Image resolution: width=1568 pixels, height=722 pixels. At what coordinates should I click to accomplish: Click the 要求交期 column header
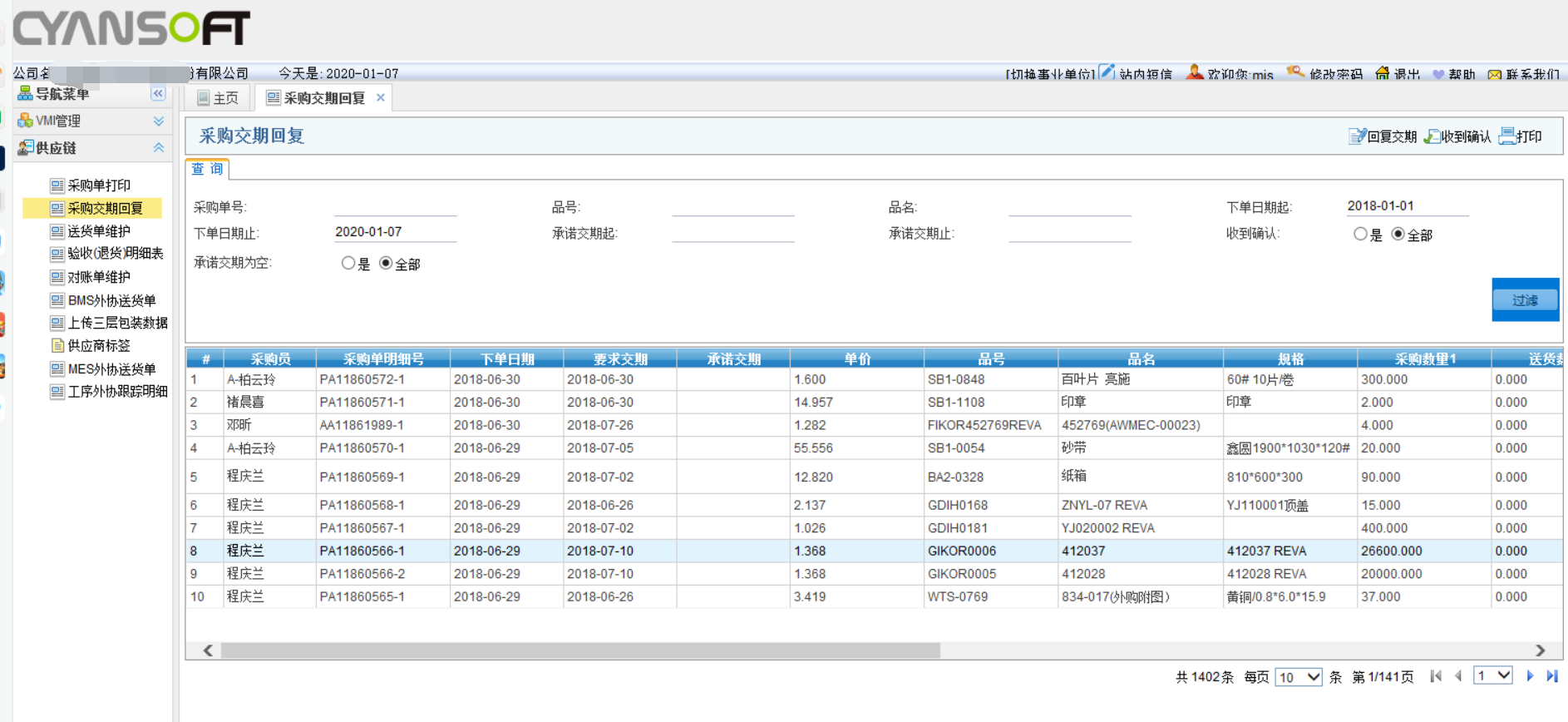coord(620,359)
